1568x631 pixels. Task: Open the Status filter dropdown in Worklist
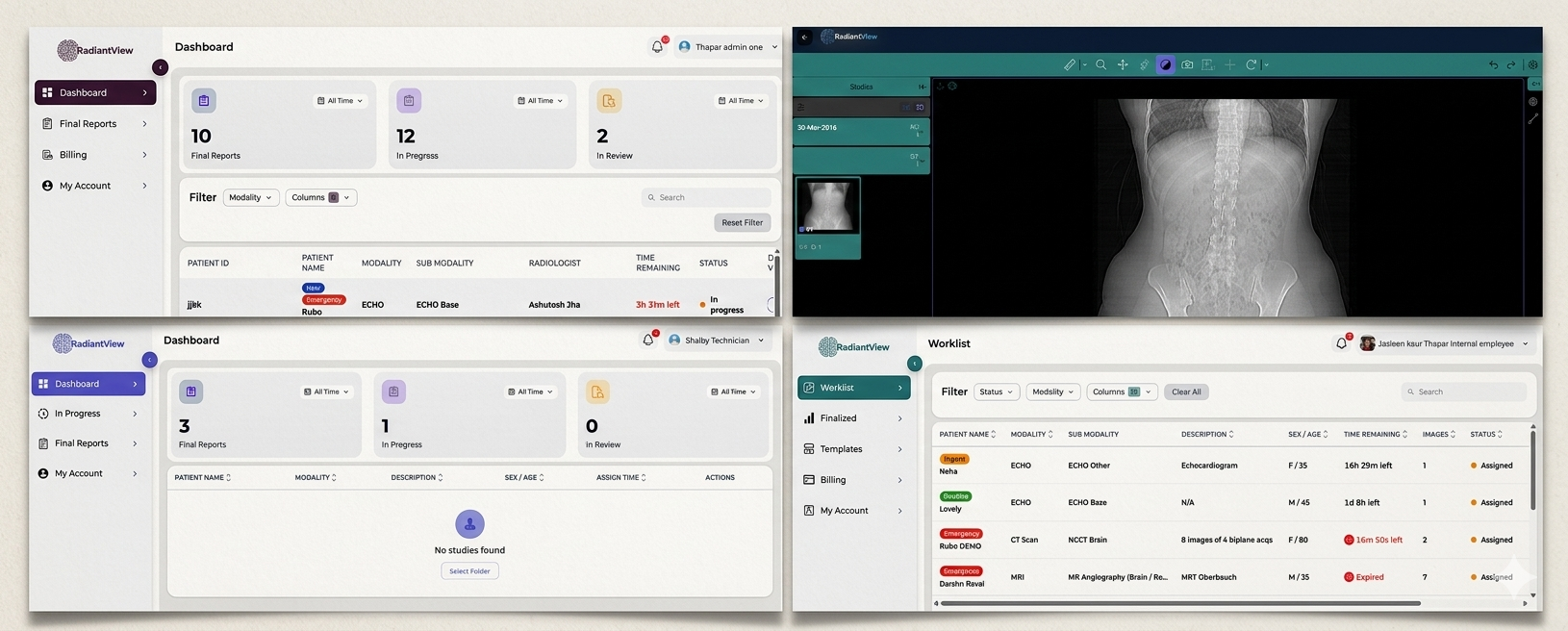pos(996,391)
